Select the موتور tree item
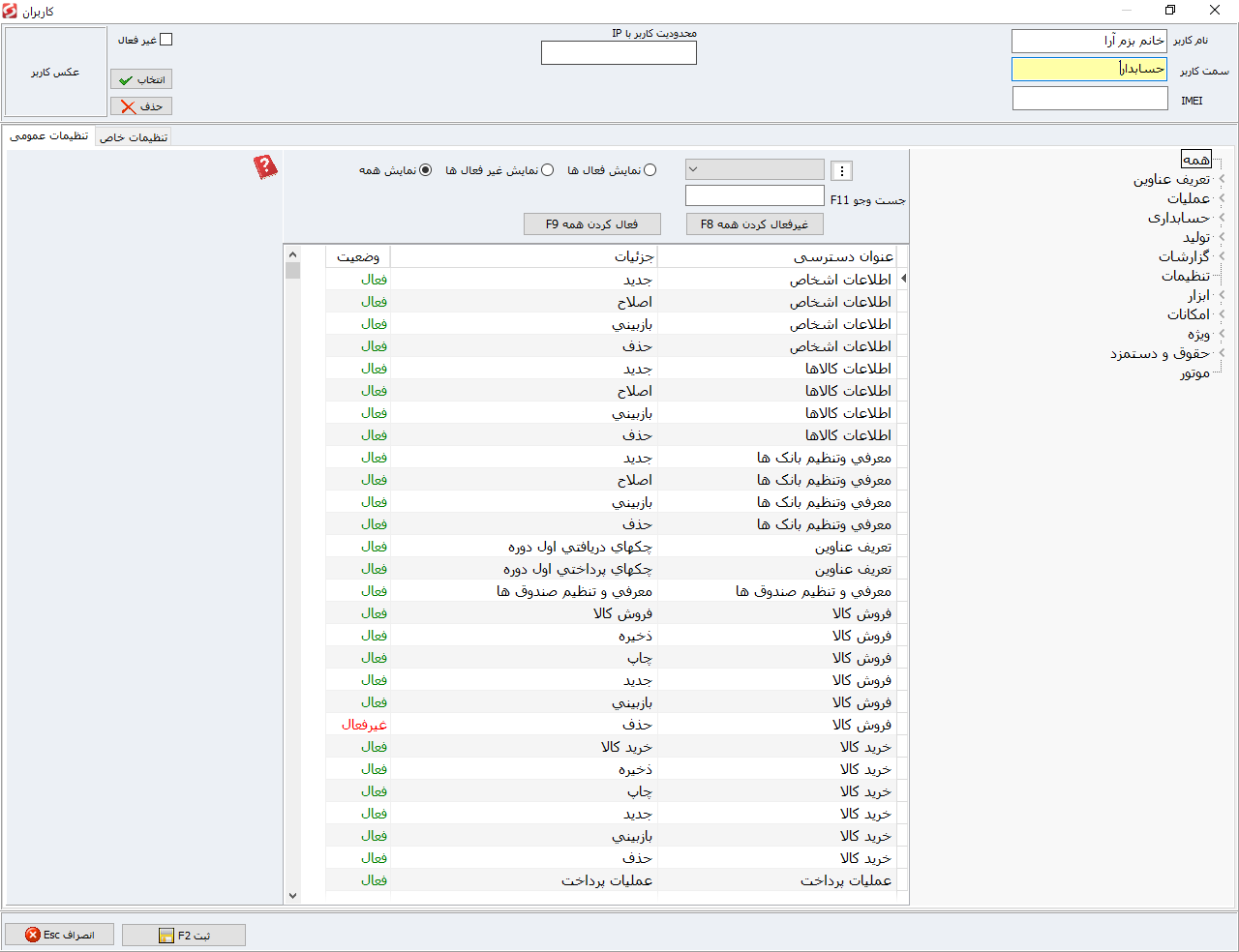The width and height of the screenshot is (1239, 952). click(x=1194, y=372)
